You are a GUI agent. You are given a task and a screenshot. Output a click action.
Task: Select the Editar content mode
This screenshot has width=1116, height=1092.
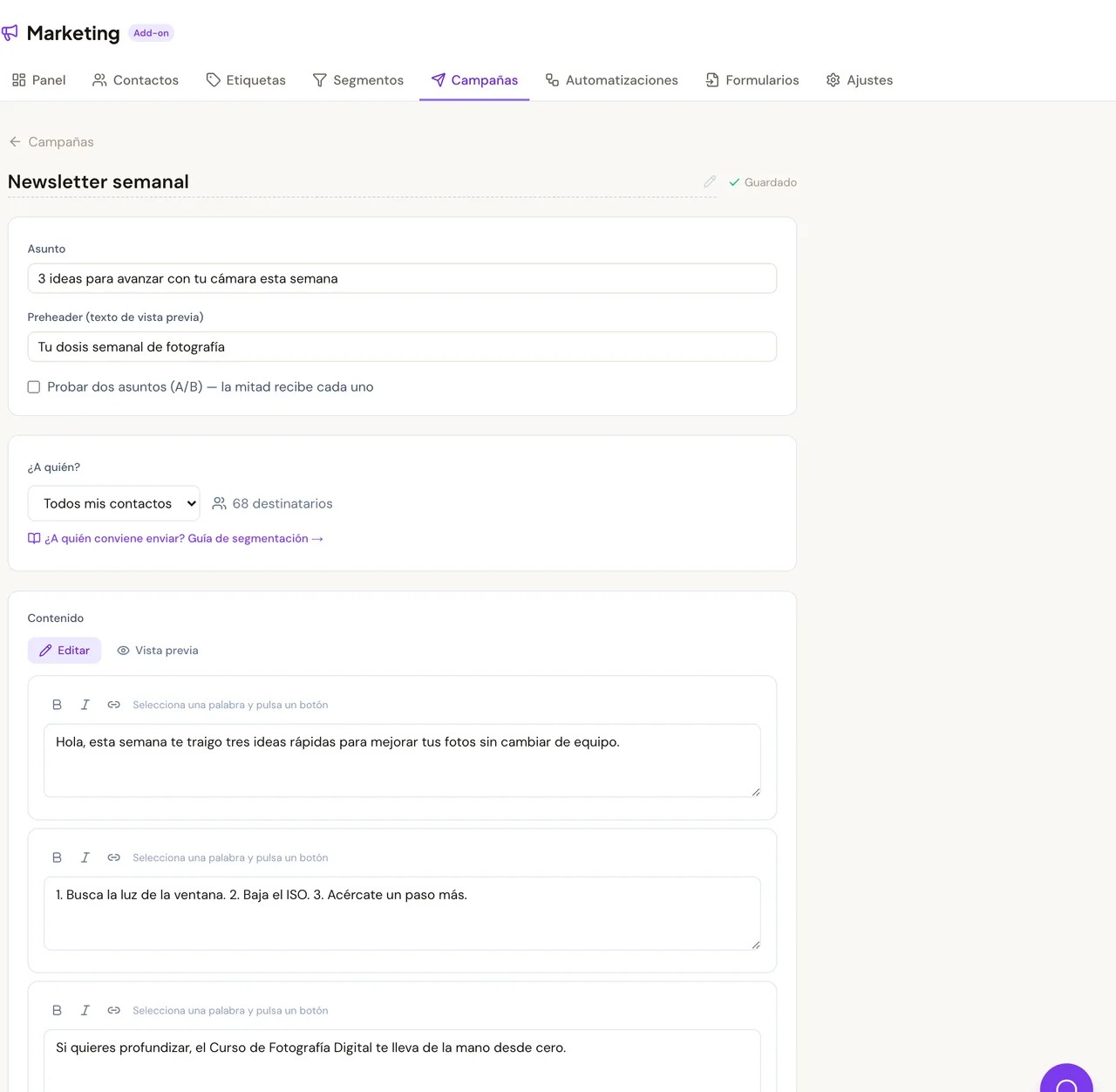[65, 651]
